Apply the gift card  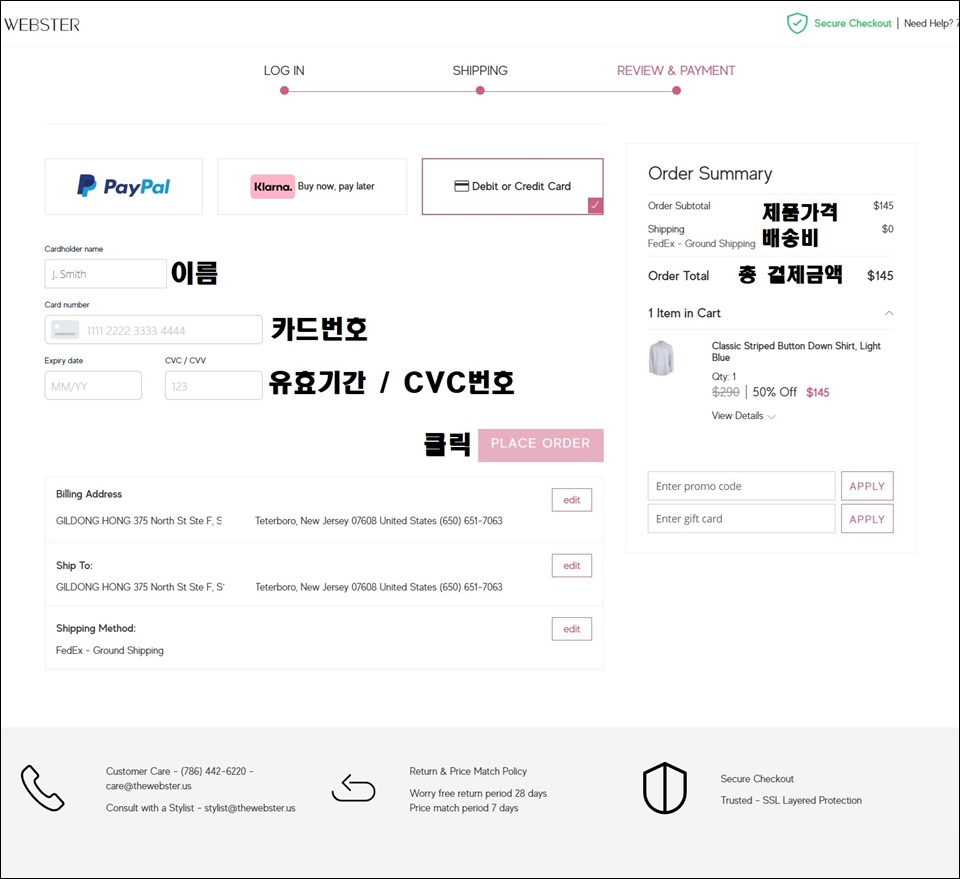(x=867, y=518)
